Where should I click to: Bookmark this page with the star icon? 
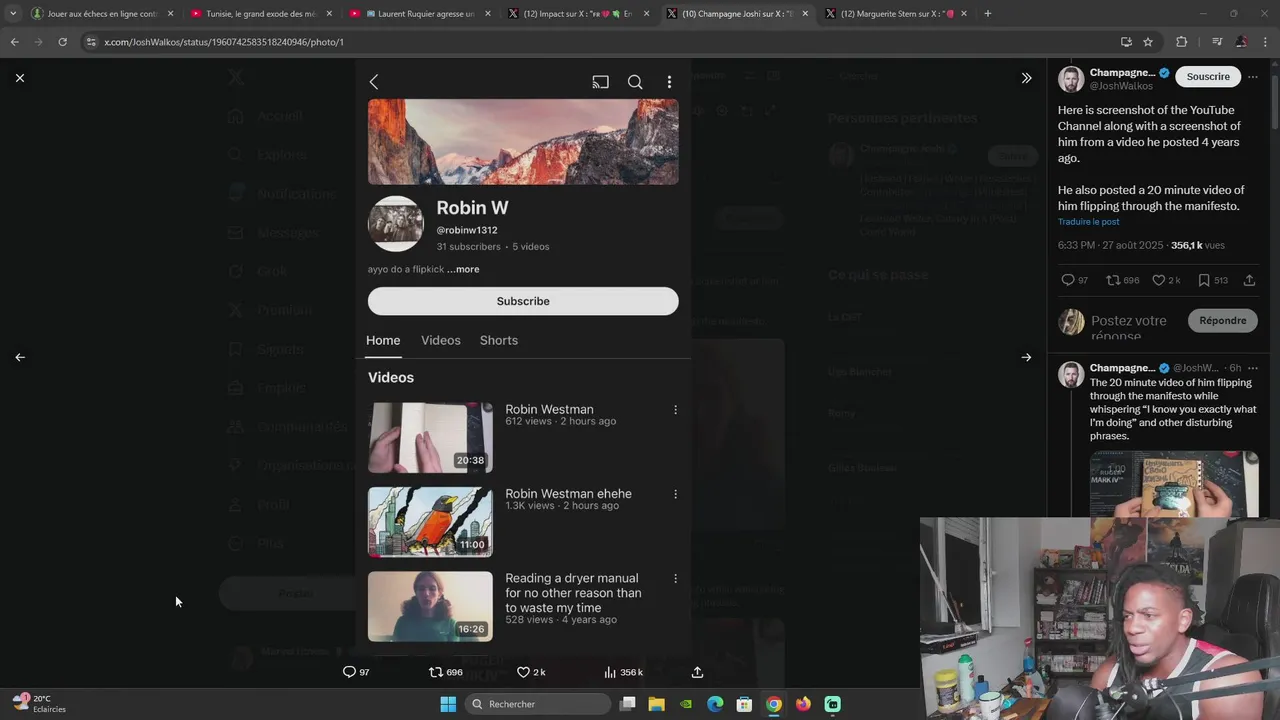pos(1148,42)
